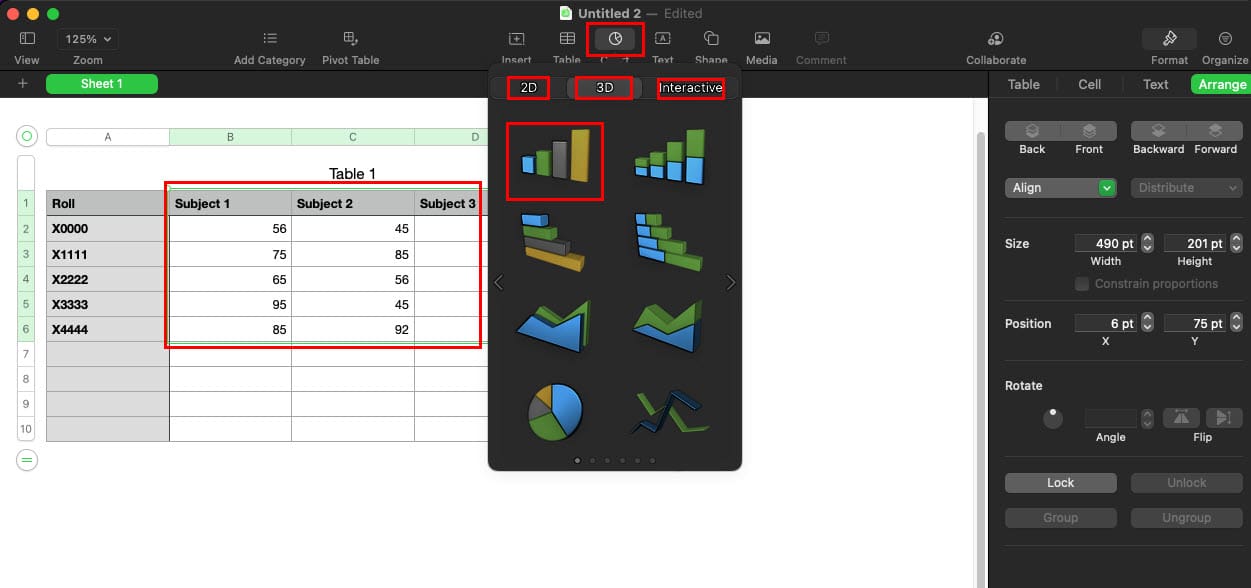Click the Media toolbar icon

762,39
